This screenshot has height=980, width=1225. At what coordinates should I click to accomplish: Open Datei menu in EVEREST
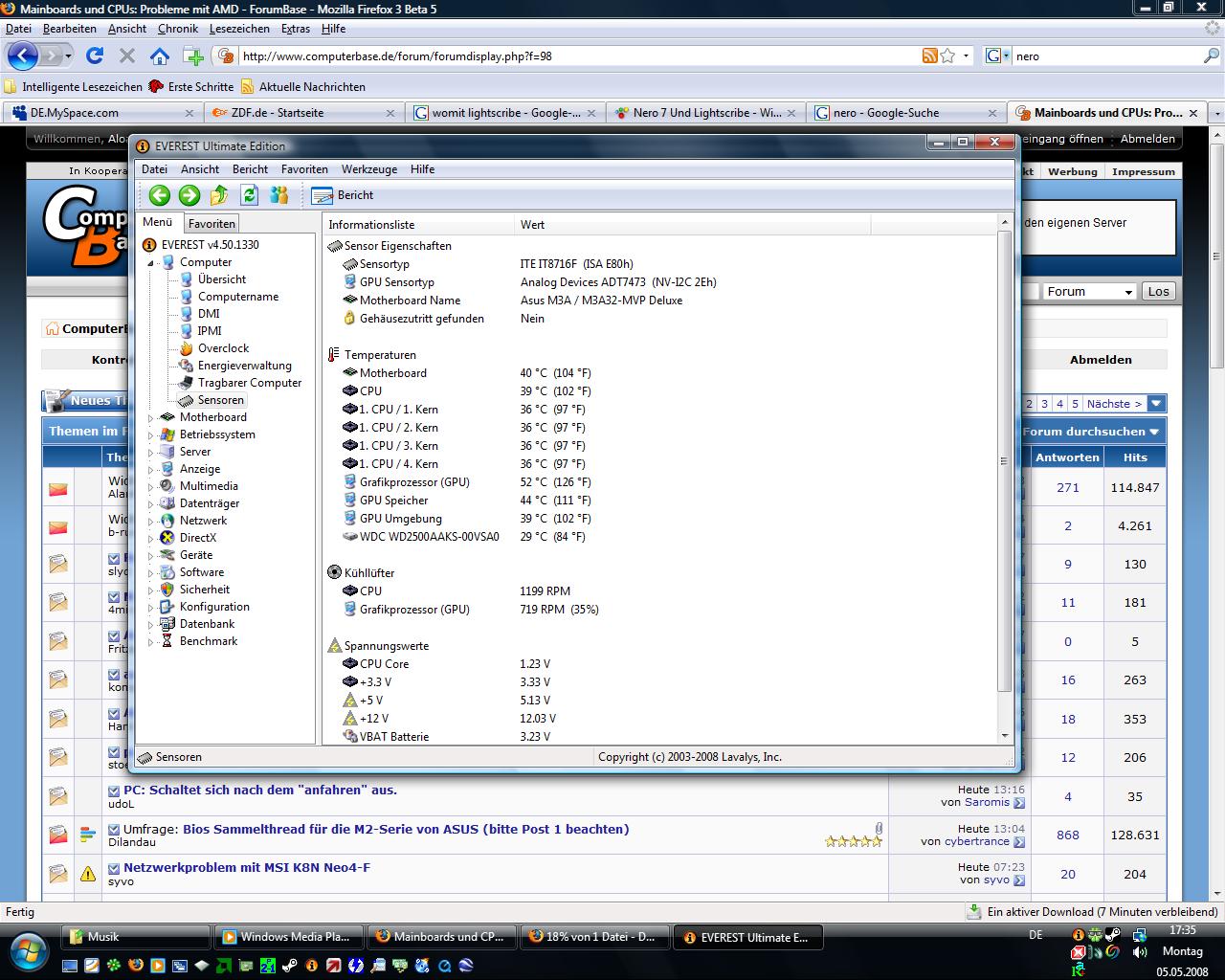tap(154, 169)
